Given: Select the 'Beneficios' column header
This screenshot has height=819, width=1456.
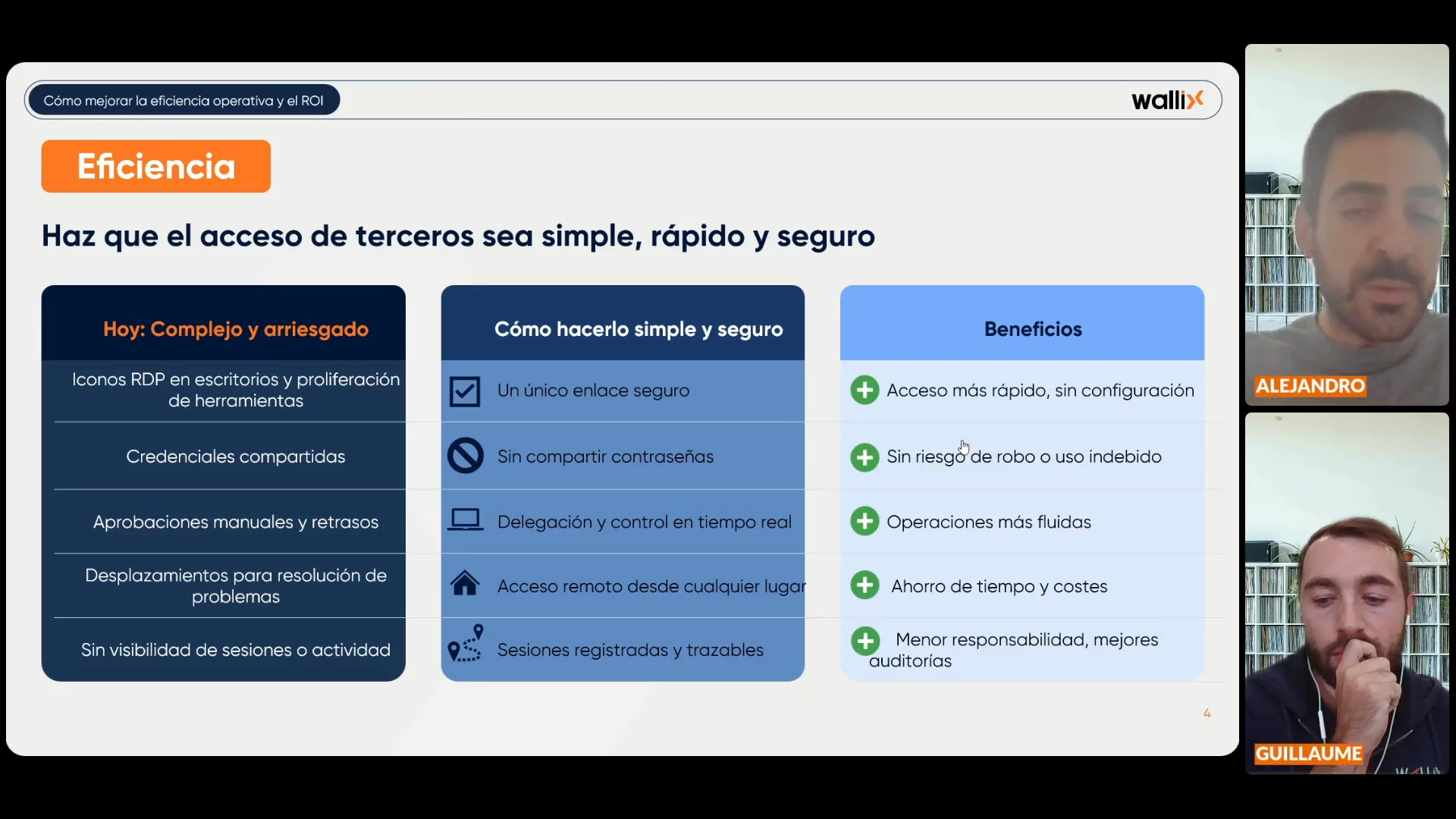Looking at the screenshot, I should tap(1032, 329).
